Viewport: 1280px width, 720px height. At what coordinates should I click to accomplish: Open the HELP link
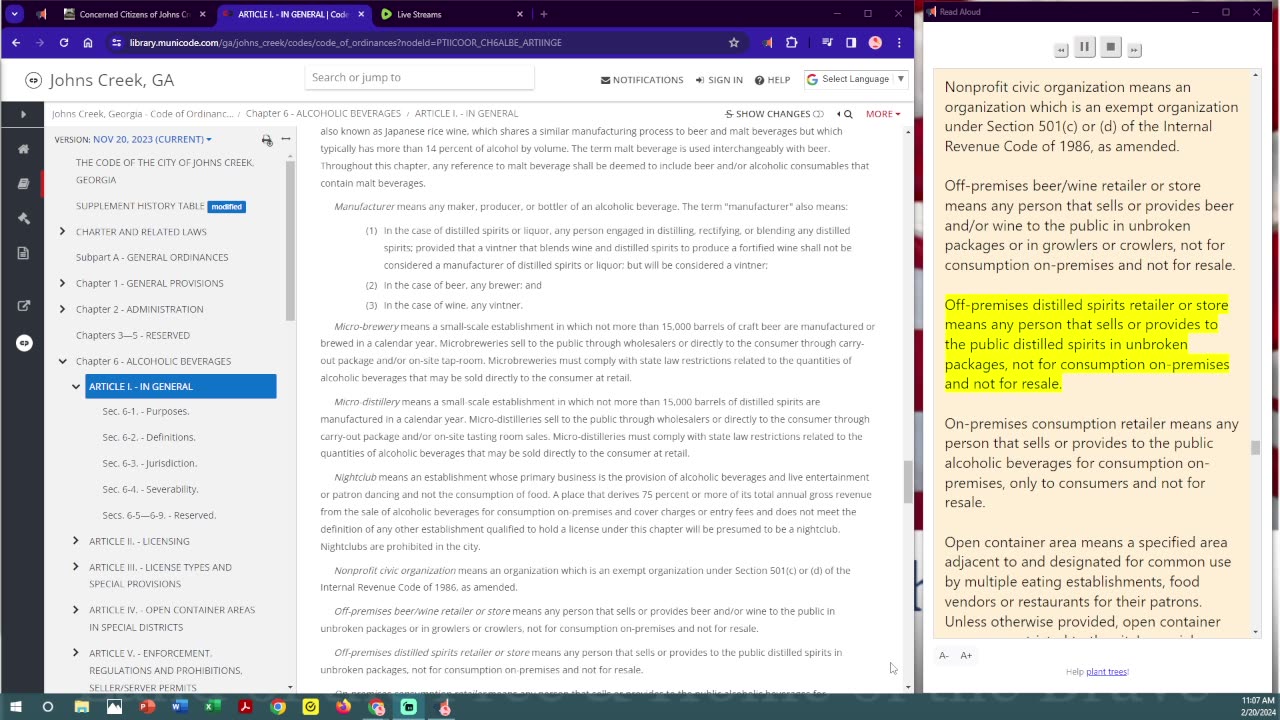tap(772, 80)
